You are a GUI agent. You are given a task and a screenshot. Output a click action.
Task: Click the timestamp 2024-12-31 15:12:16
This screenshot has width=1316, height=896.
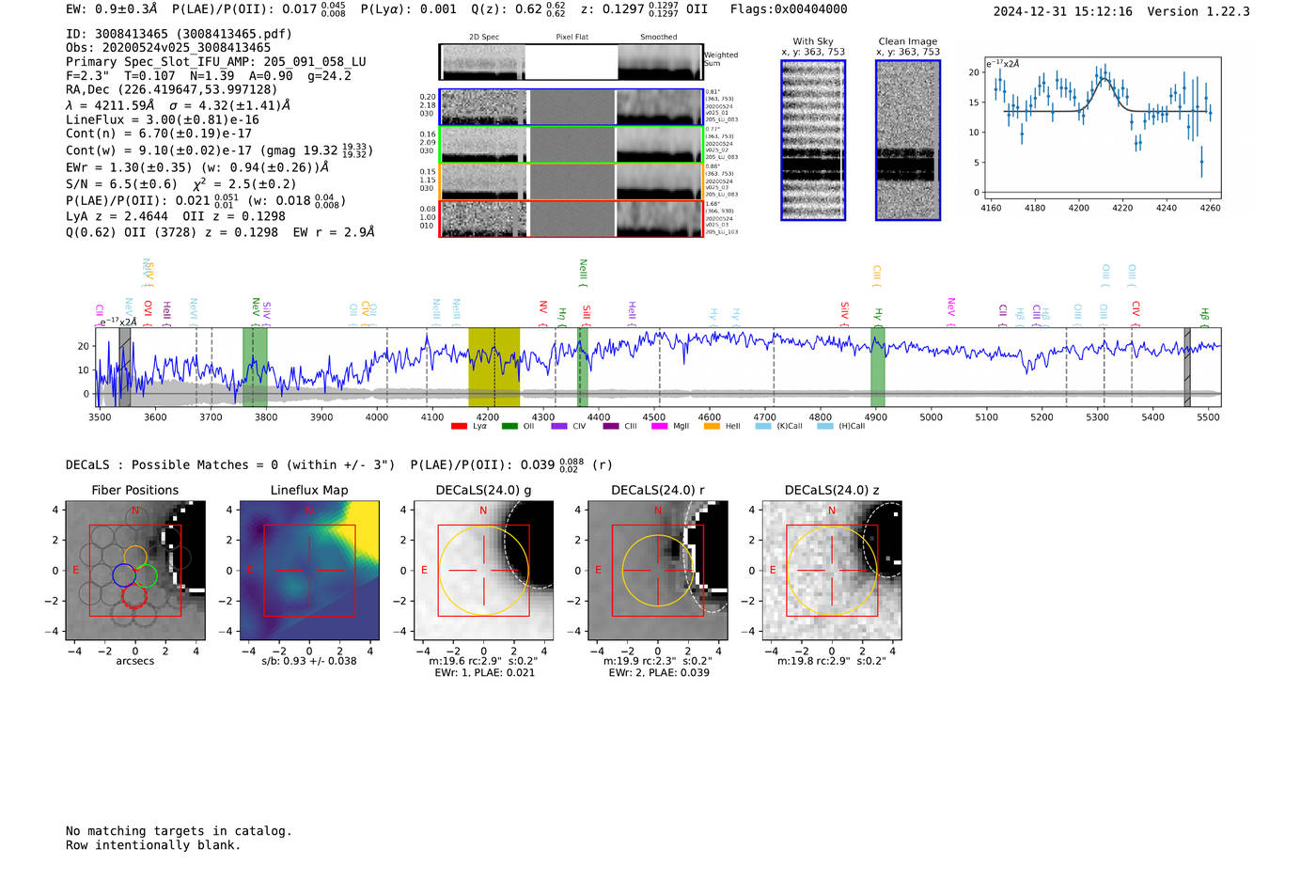click(x=1062, y=11)
